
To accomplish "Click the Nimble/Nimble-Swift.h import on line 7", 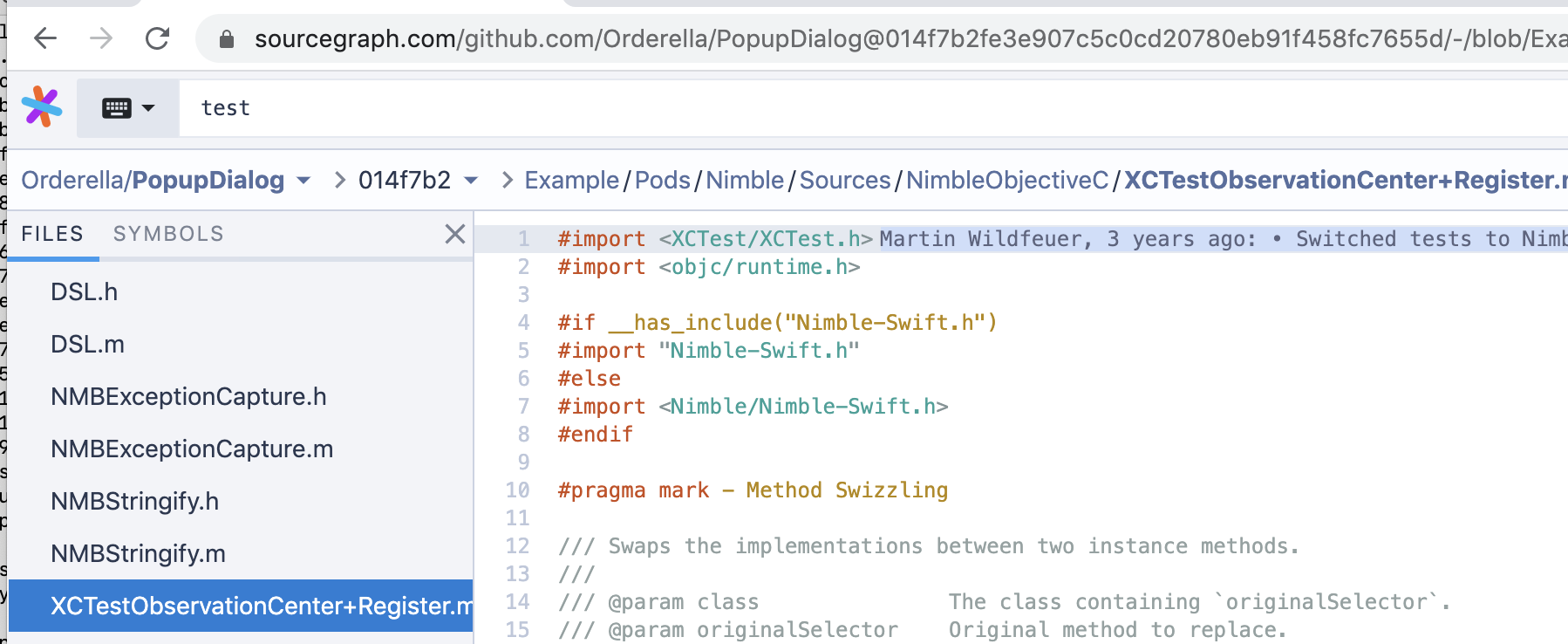I will 803,406.
